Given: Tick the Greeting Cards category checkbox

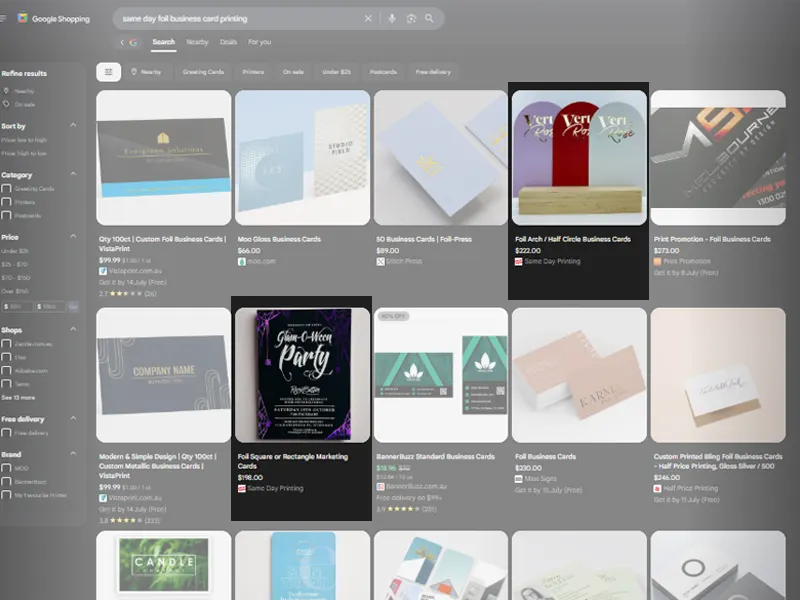Looking at the screenshot, I should click(6, 189).
